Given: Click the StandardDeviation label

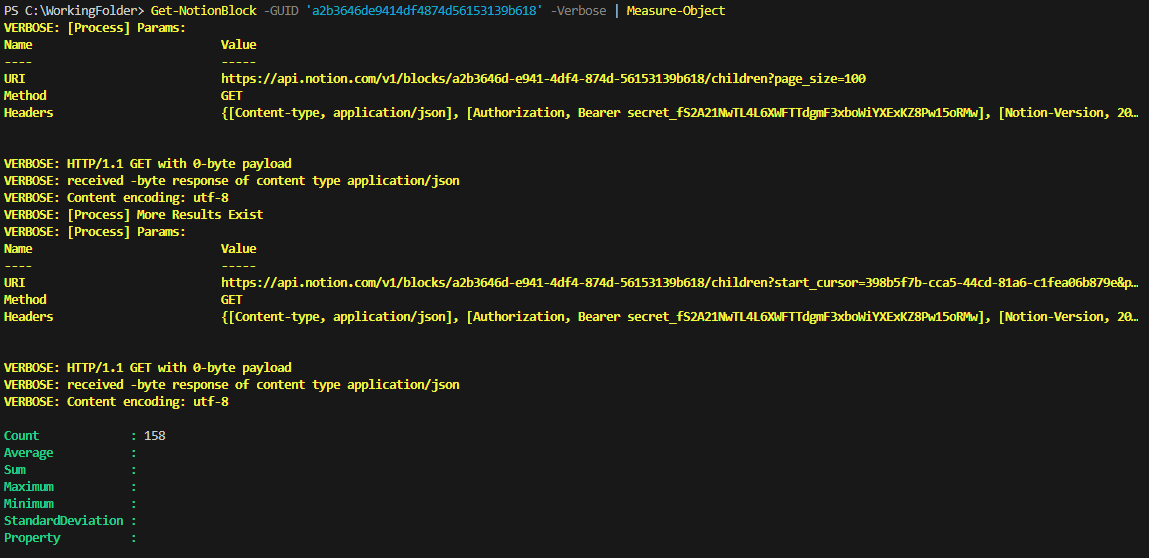Looking at the screenshot, I should pyautogui.click(x=64, y=521).
